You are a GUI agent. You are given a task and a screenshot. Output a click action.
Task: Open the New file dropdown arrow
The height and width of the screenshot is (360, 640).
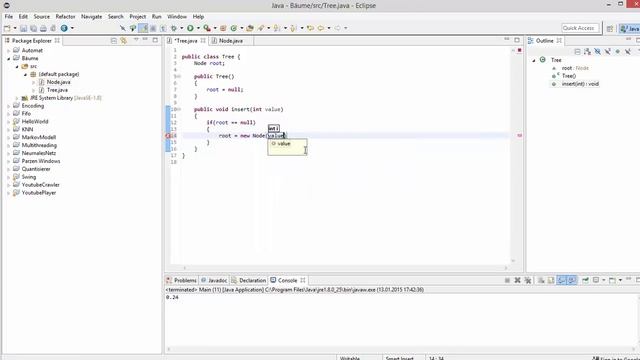click(x=15, y=28)
